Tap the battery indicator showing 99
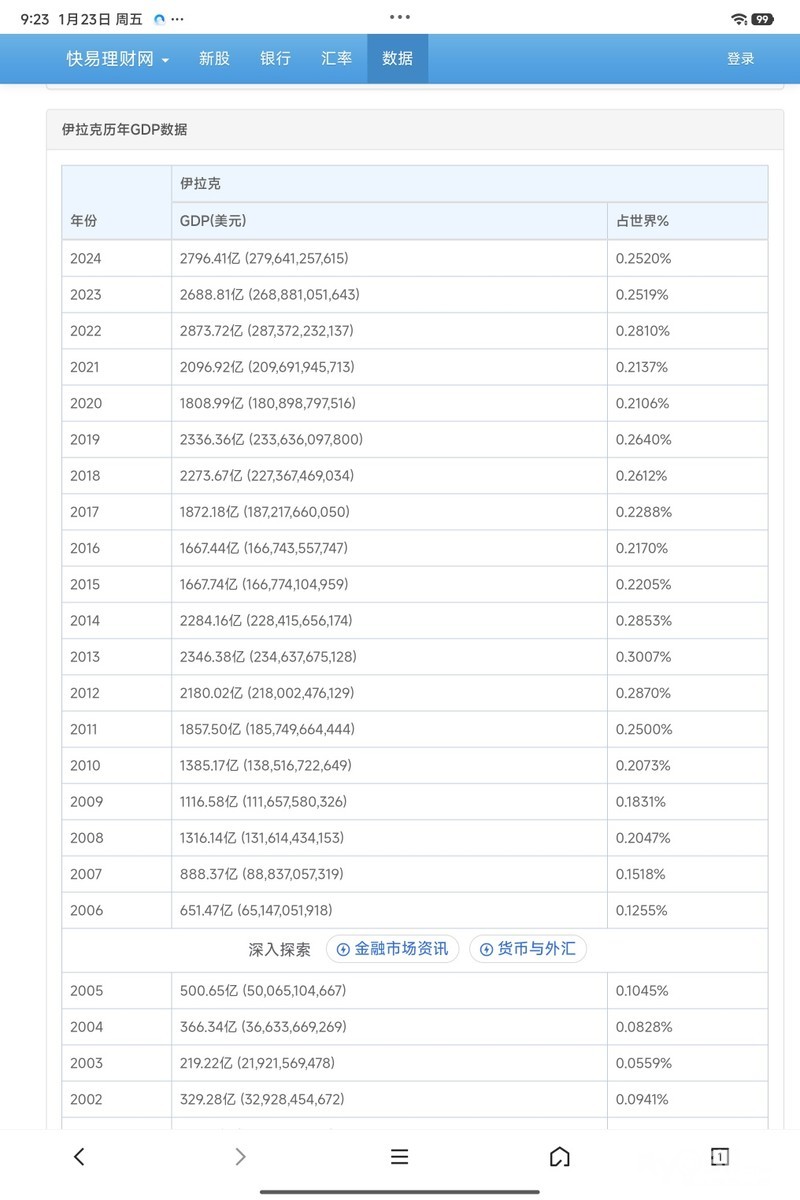 coord(763,19)
